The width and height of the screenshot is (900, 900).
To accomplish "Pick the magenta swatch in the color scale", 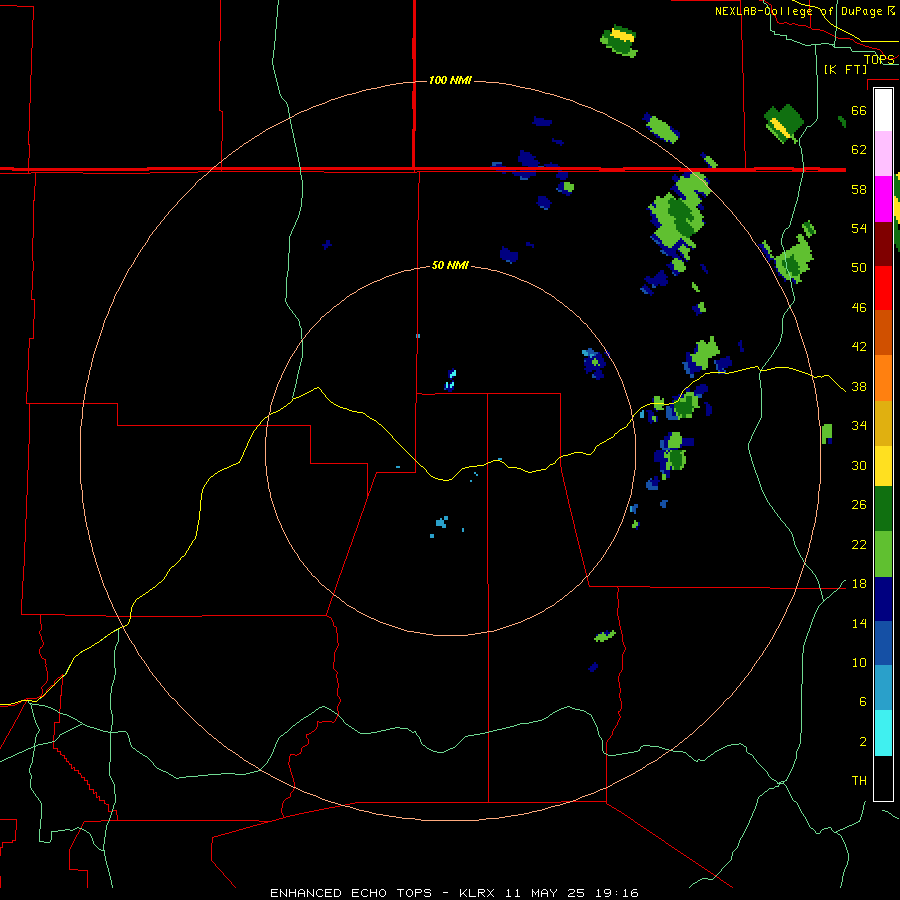I will (883, 199).
